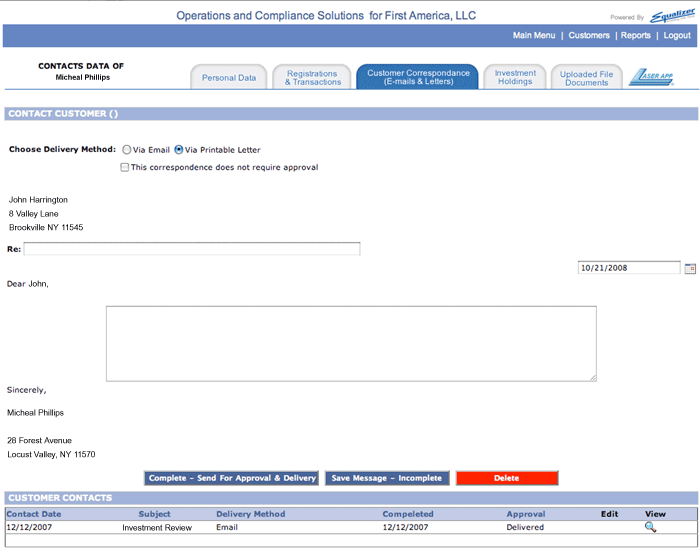Select Via Email delivery method

127,150
